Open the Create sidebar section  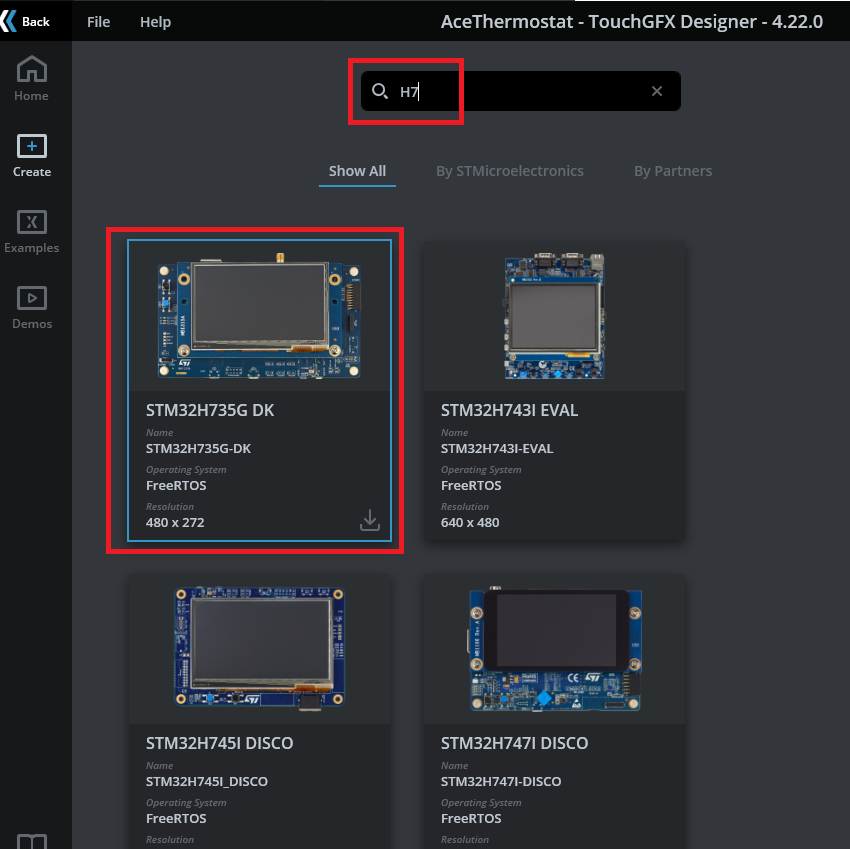(31, 156)
